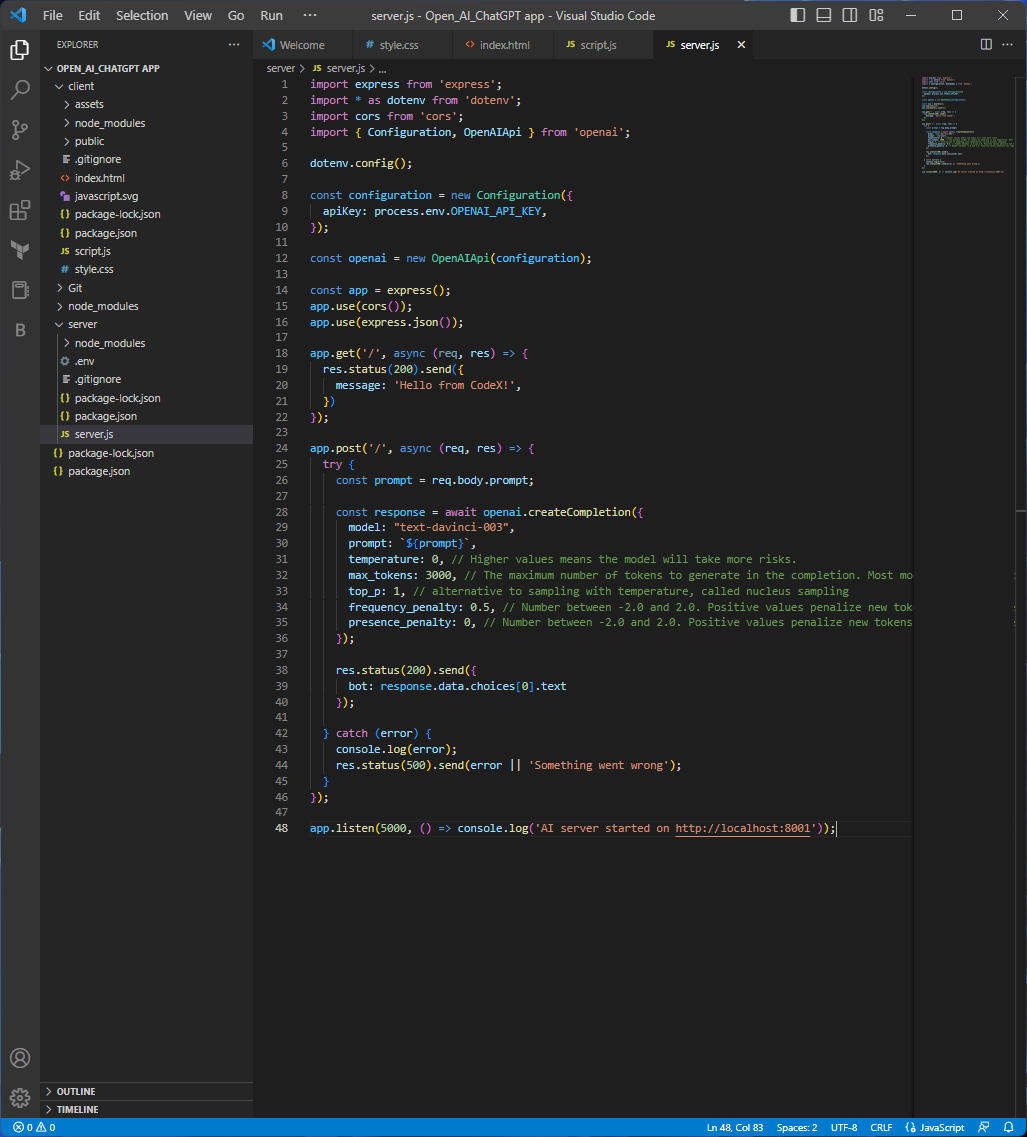Click the server.js breadcrumb segment
The height and width of the screenshot is (1137, 1027).
339,68
